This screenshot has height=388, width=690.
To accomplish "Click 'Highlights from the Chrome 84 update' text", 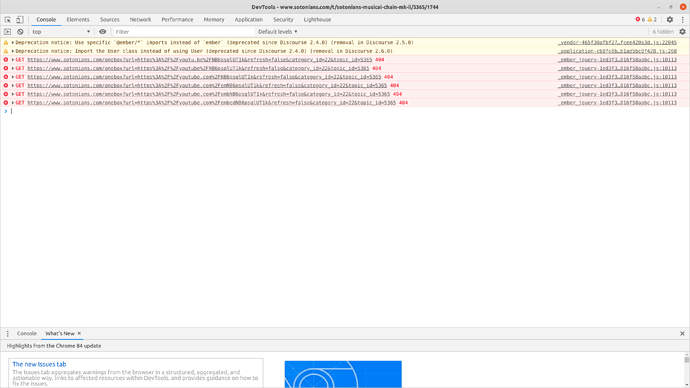I will [54, 346].
